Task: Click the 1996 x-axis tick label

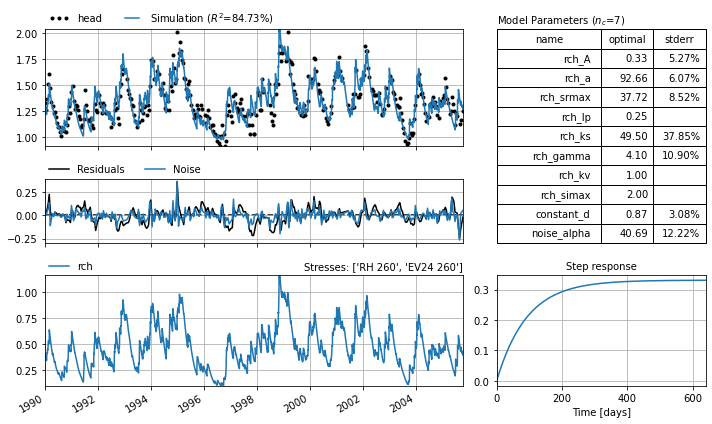Action: 189,403
